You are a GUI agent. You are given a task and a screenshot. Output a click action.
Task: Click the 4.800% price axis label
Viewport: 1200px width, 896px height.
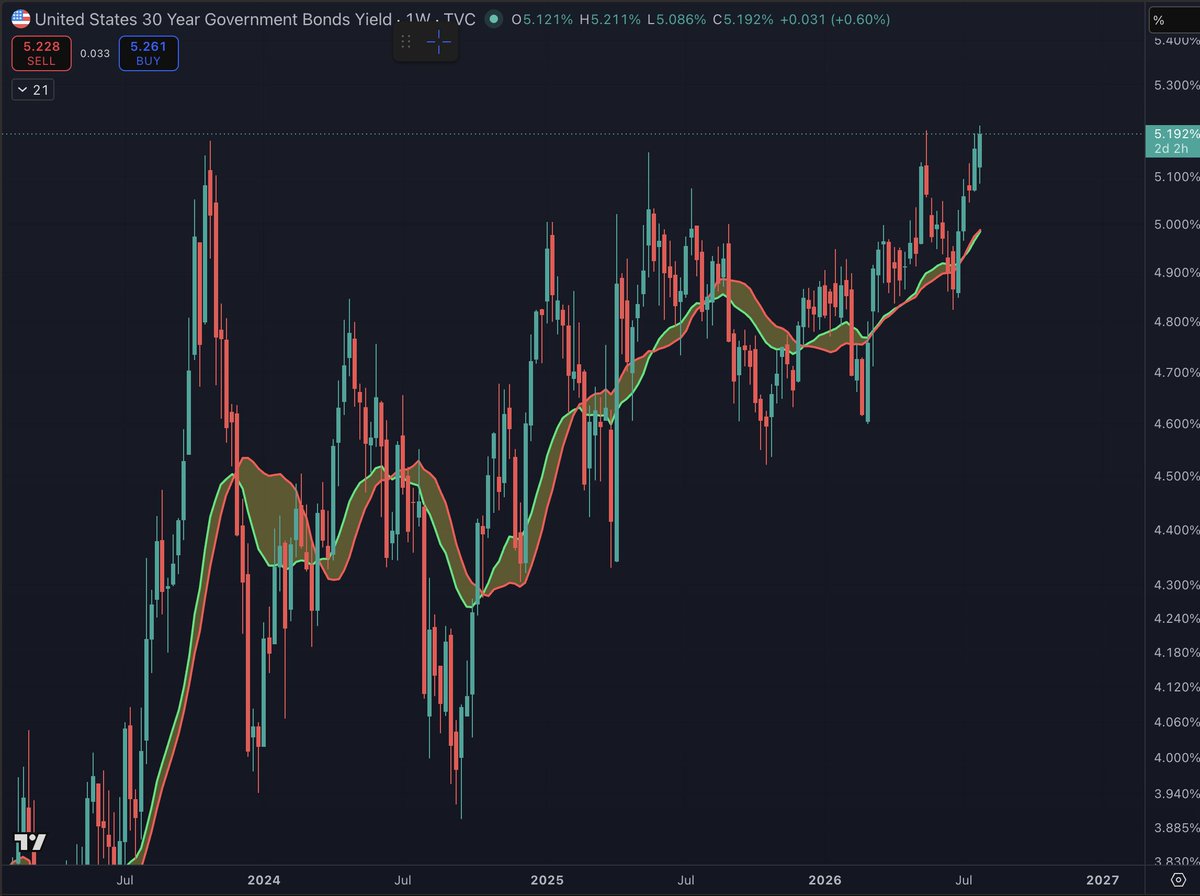point(1175,322)
